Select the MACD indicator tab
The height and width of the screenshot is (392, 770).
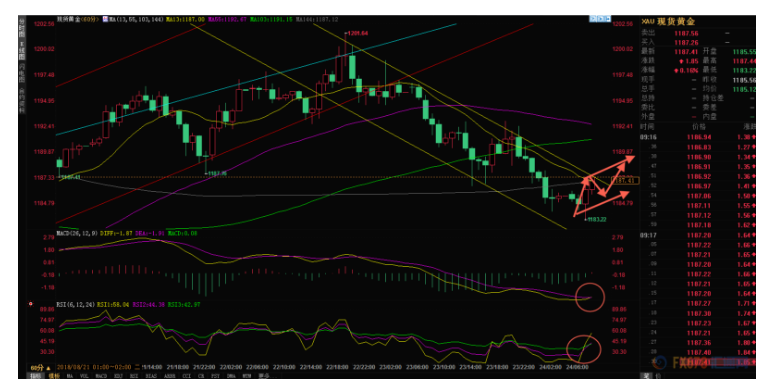pos(101,376)
